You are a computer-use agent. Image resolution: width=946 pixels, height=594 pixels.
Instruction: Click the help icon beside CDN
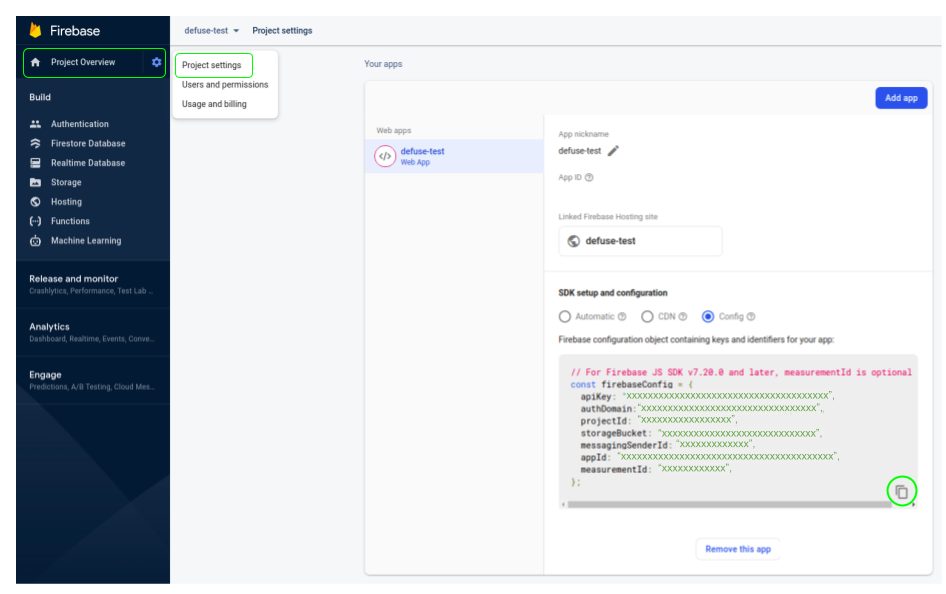coord(683,317)
